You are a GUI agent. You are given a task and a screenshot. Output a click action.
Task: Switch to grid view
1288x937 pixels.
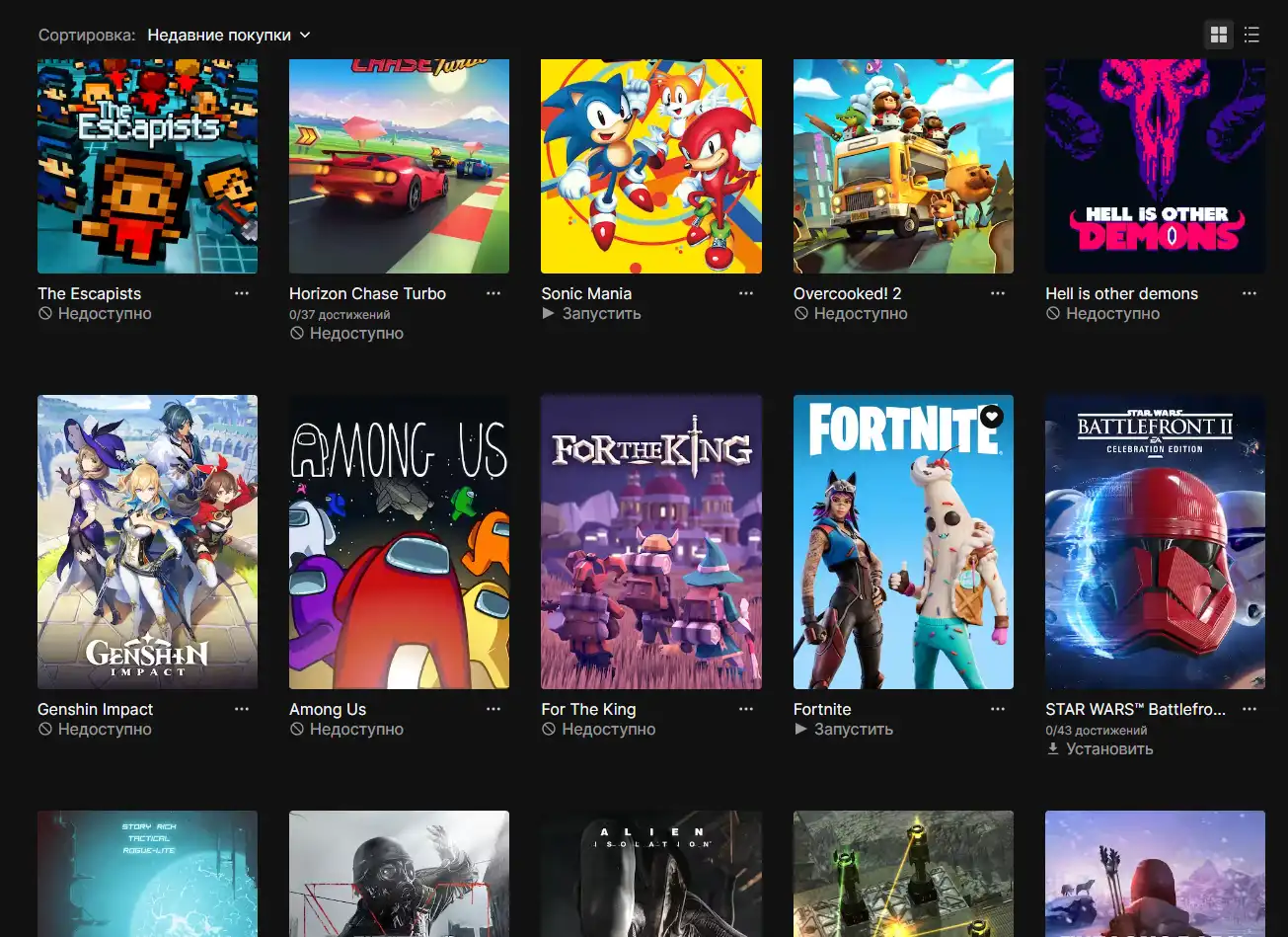point(1219,35)
